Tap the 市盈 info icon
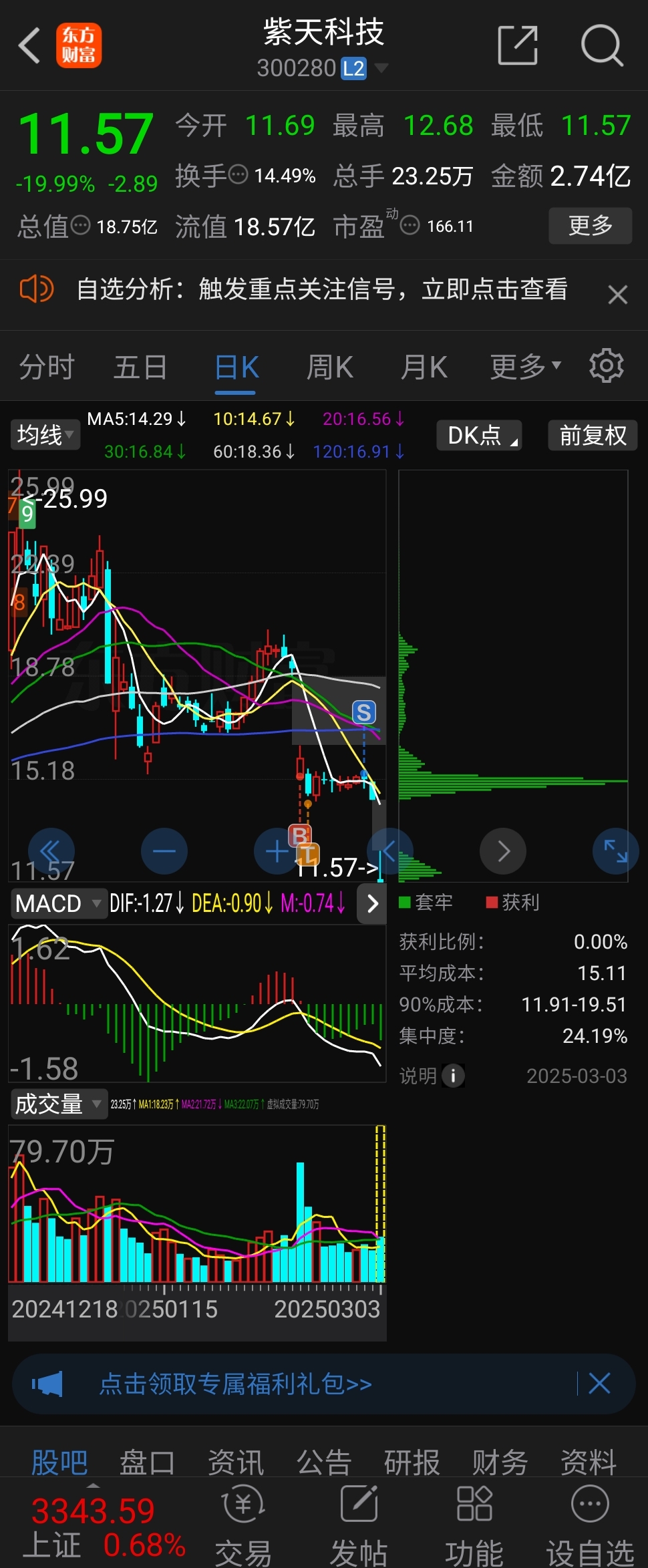The width and height of the screenshot is (648, 1568). [410, 225]
